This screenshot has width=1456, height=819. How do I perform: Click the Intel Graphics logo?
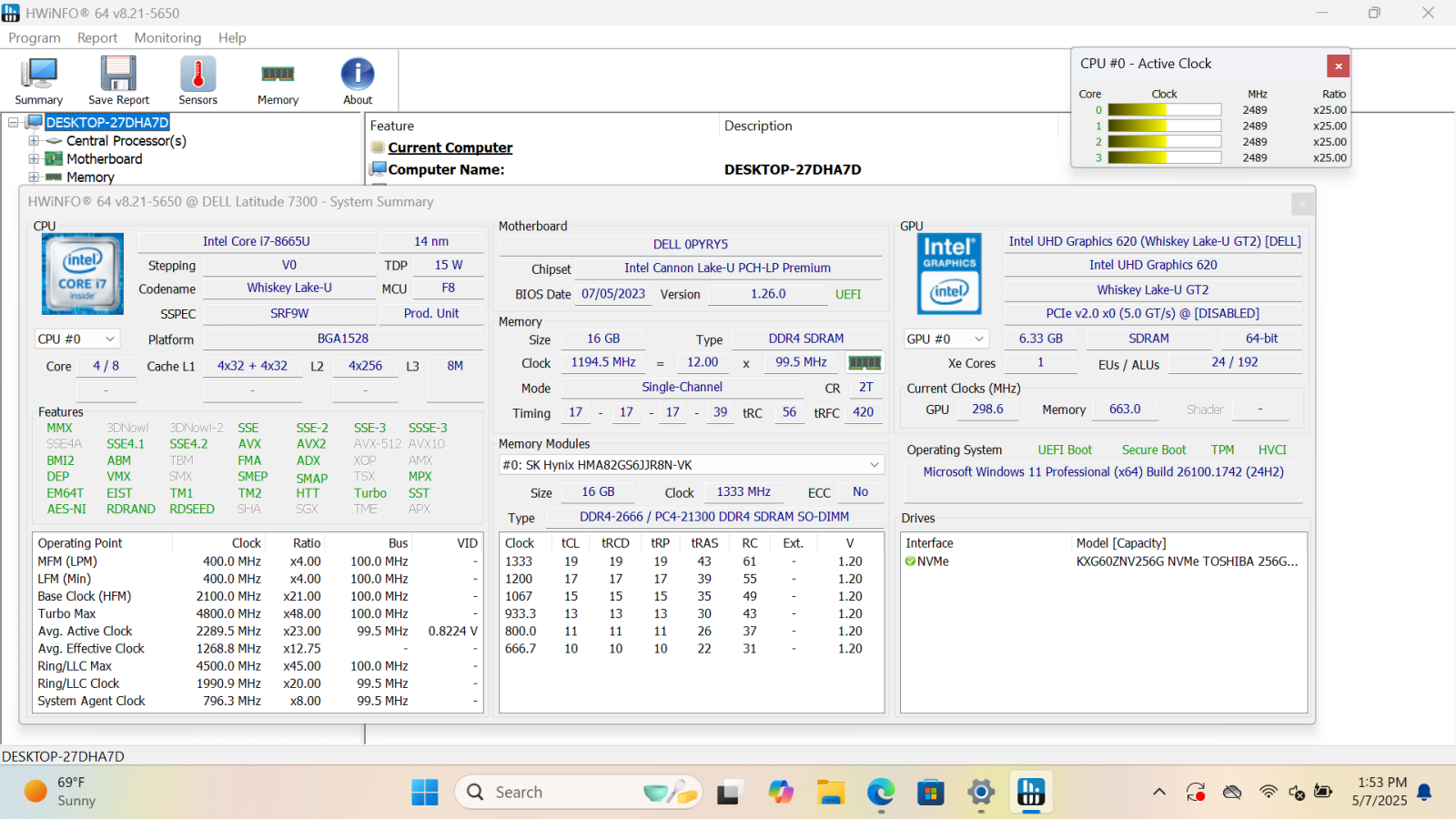(x=948, y=274)
